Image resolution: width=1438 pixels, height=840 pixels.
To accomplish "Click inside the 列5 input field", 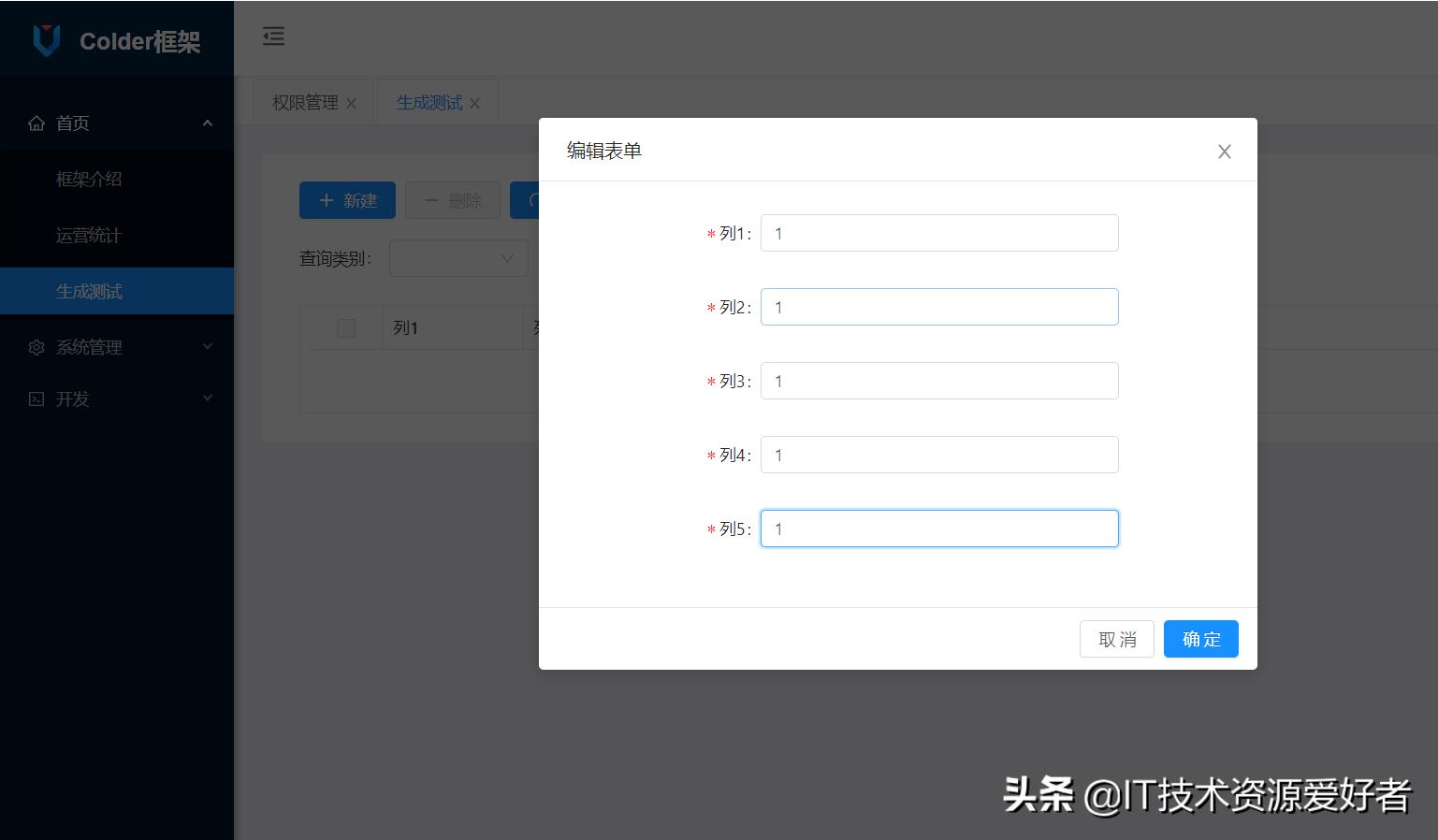I will (x=938, y=528).
